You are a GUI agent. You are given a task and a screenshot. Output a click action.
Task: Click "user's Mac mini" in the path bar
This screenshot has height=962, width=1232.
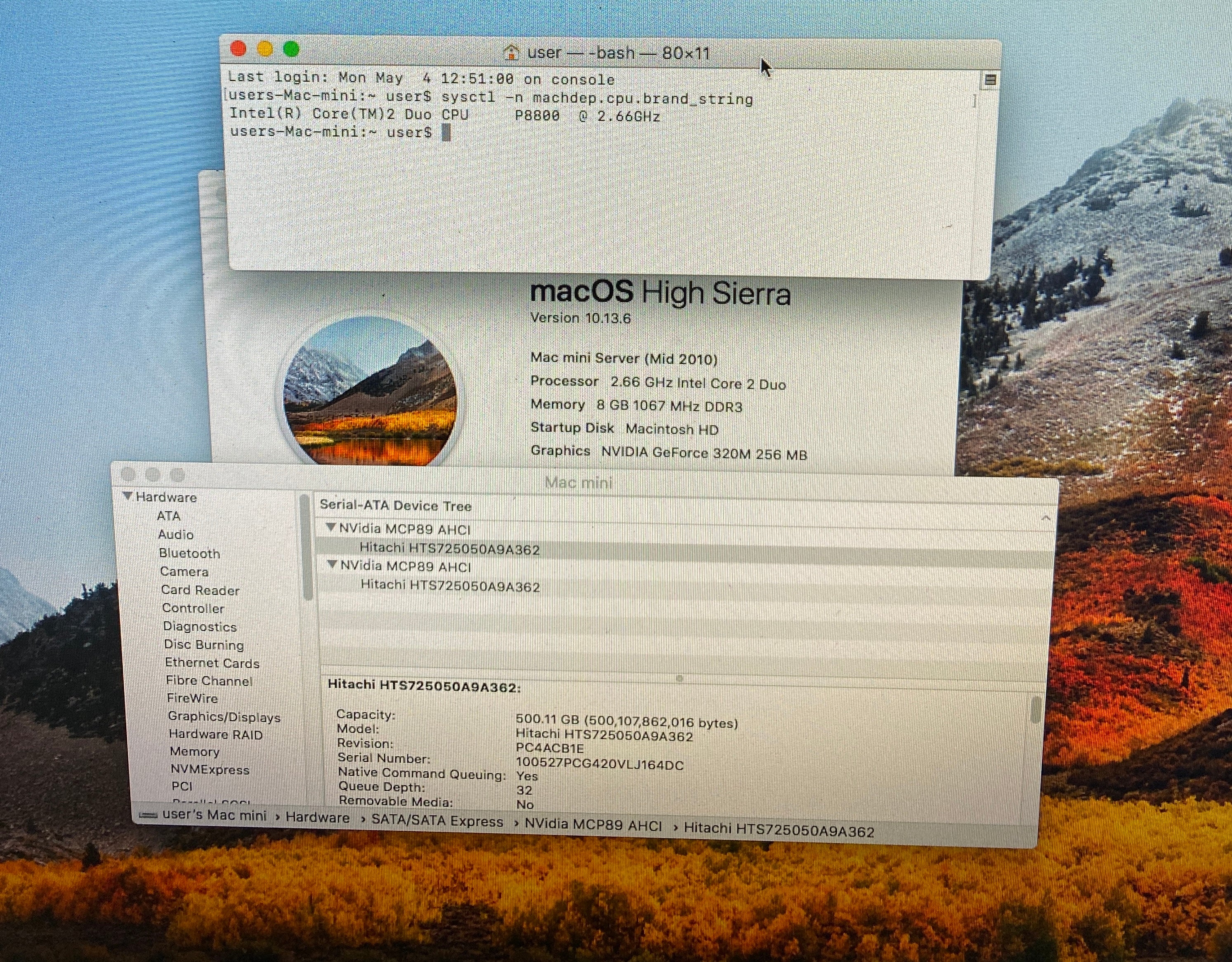point(215,816)
